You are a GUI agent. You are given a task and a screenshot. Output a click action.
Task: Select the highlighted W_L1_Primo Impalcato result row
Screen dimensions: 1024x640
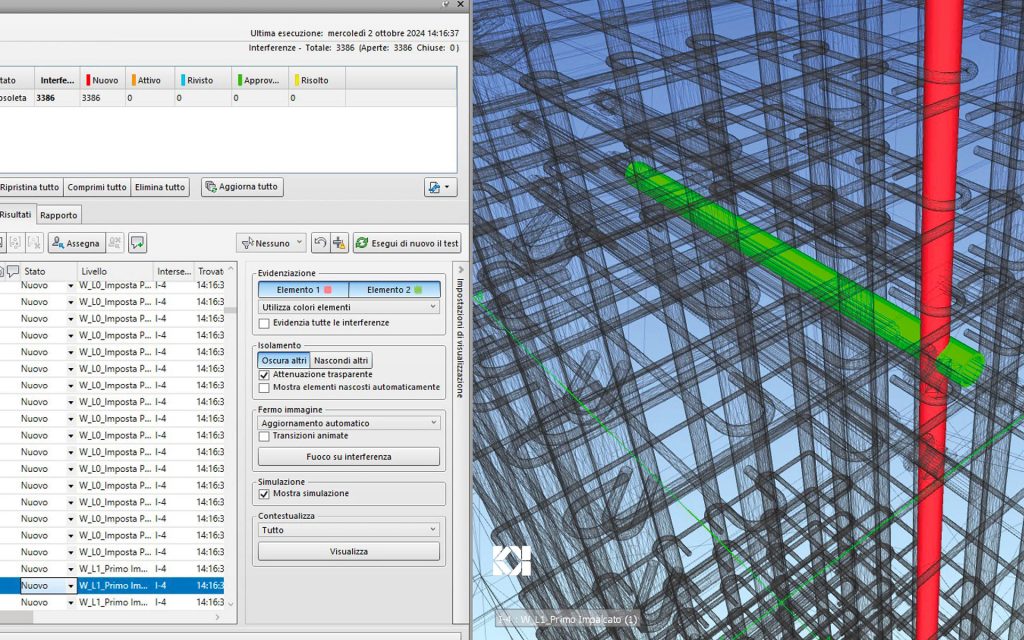click(x=115, y=585)
